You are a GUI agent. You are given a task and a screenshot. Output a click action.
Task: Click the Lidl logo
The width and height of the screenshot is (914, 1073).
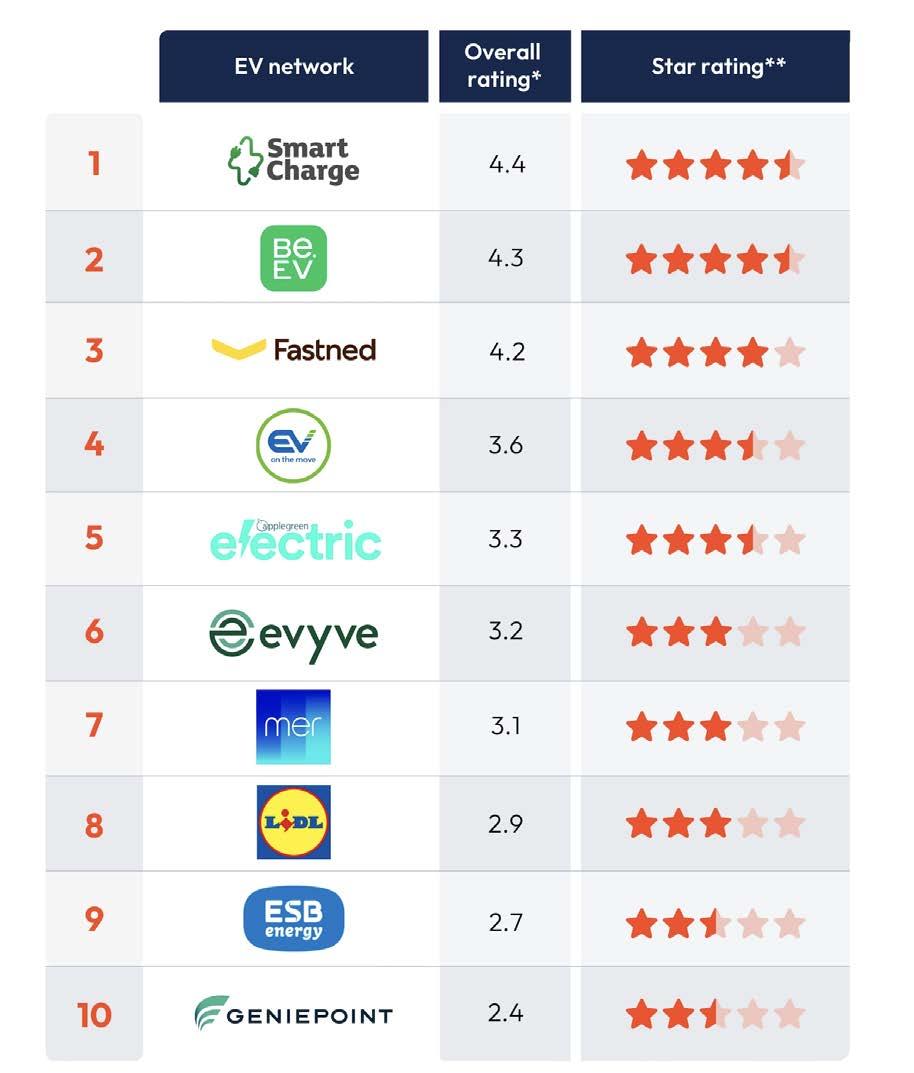[293, 823]
